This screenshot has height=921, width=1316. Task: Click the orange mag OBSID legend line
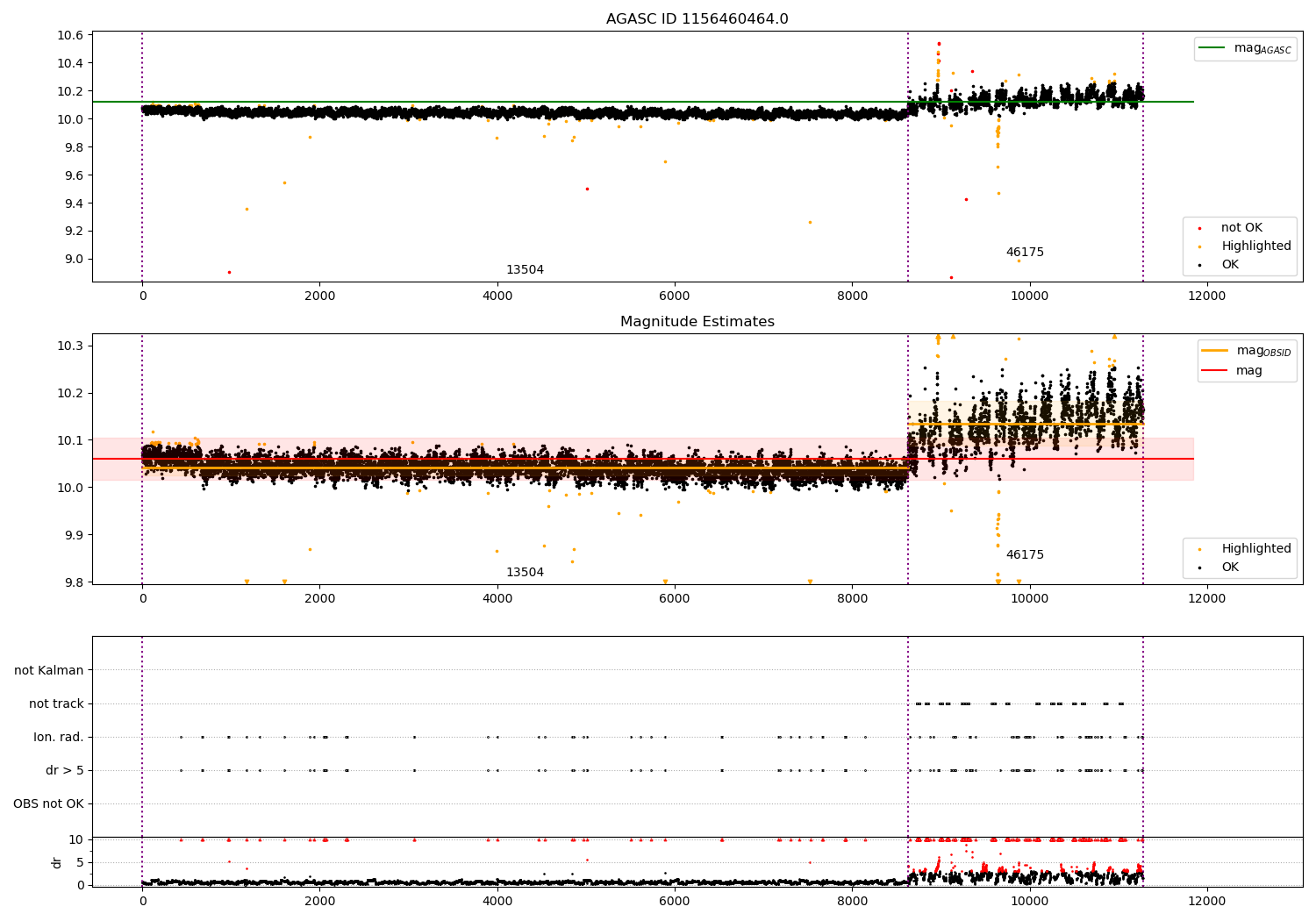click(1215, 351)
